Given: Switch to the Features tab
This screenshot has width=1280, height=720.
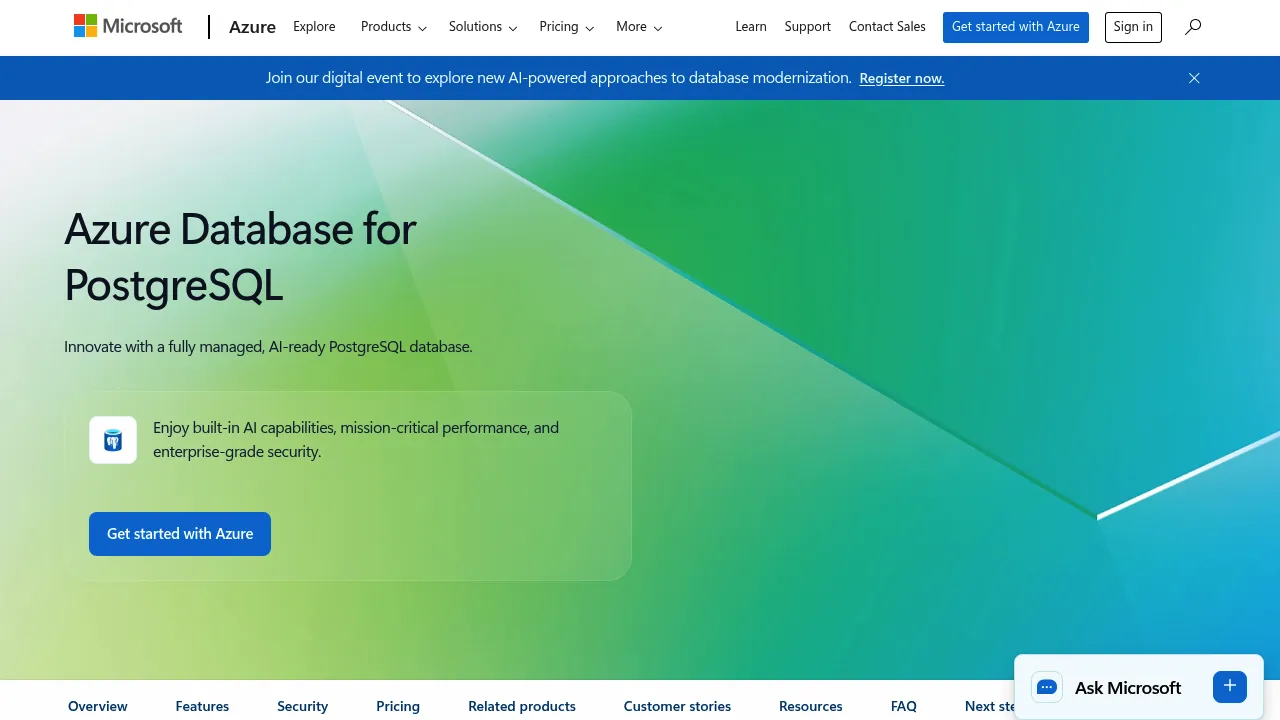Looking at the screenshot, I should 202,706.
